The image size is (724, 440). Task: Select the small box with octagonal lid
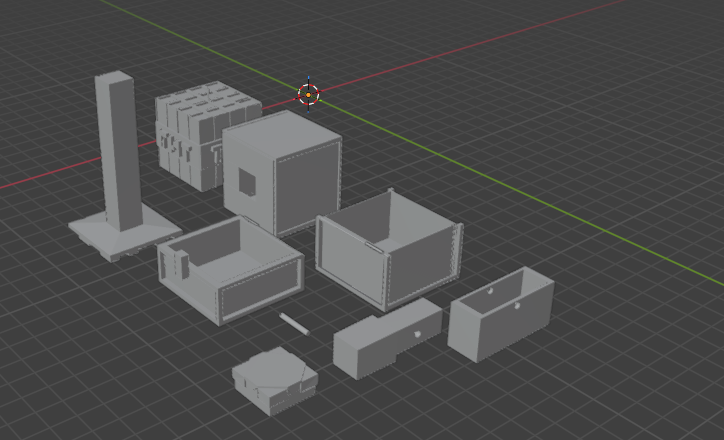point(275,381)
